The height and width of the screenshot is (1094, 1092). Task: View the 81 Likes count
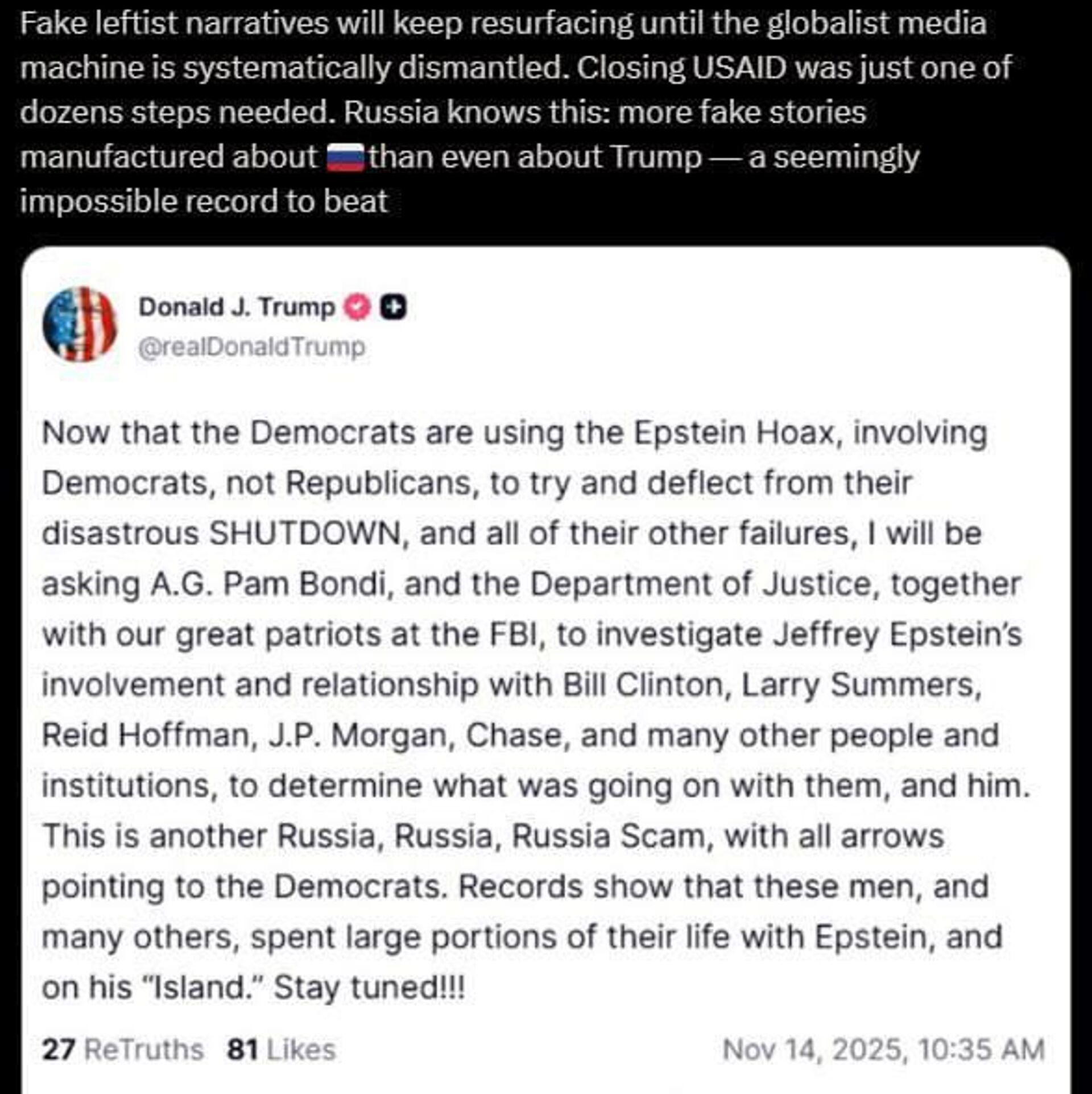click(x=281, y=1050)
